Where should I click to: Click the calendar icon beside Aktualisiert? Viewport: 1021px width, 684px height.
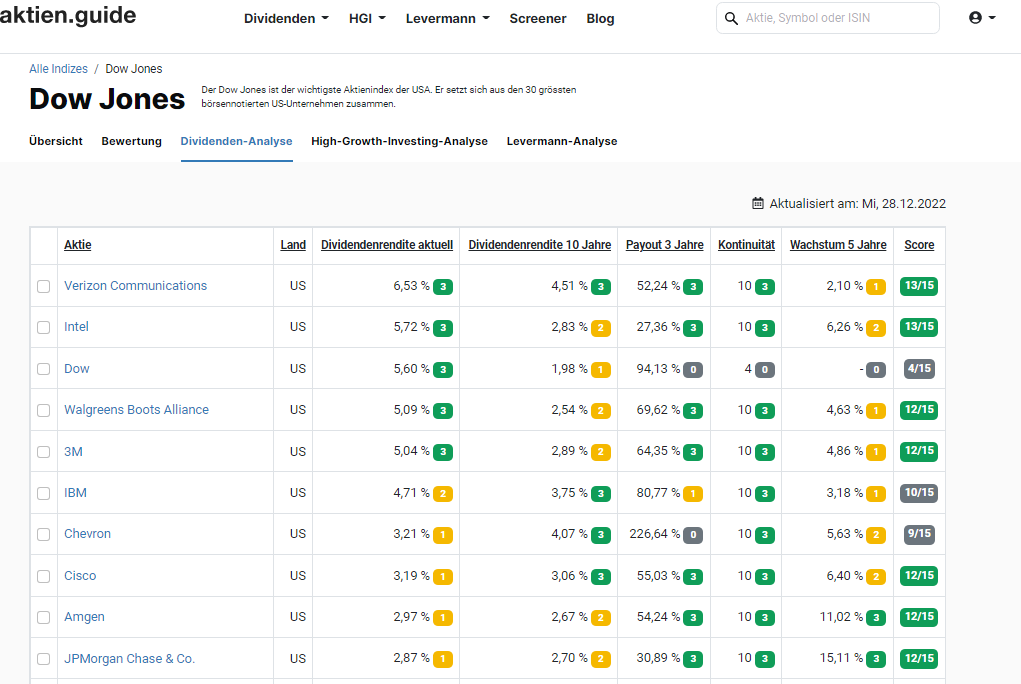coord(758,203)
